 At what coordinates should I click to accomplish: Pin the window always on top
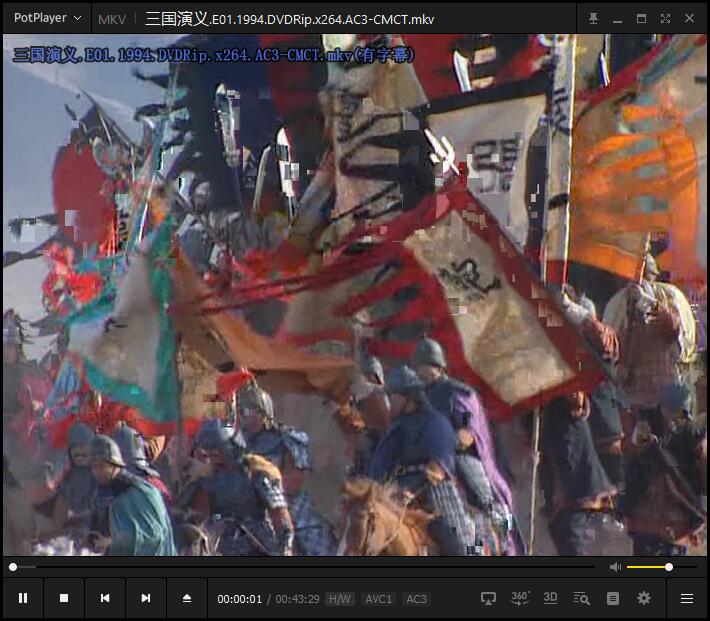coord(593,18)
